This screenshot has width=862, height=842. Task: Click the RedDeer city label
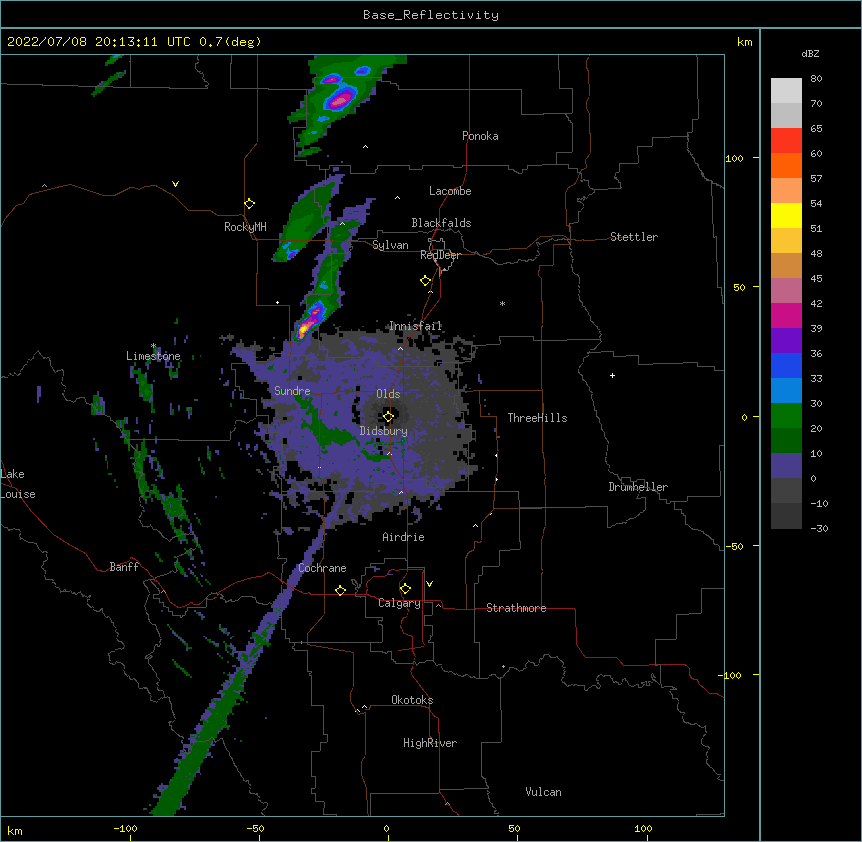(x=440, y=255)
